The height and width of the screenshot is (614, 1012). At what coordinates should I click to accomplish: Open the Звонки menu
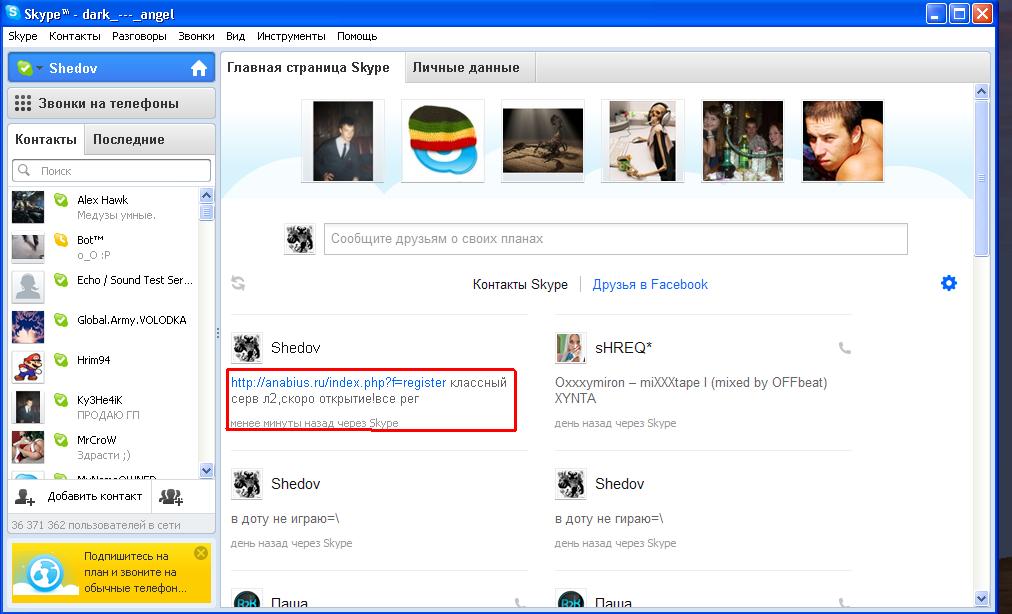pyautogui.click(x=196, y=36)
